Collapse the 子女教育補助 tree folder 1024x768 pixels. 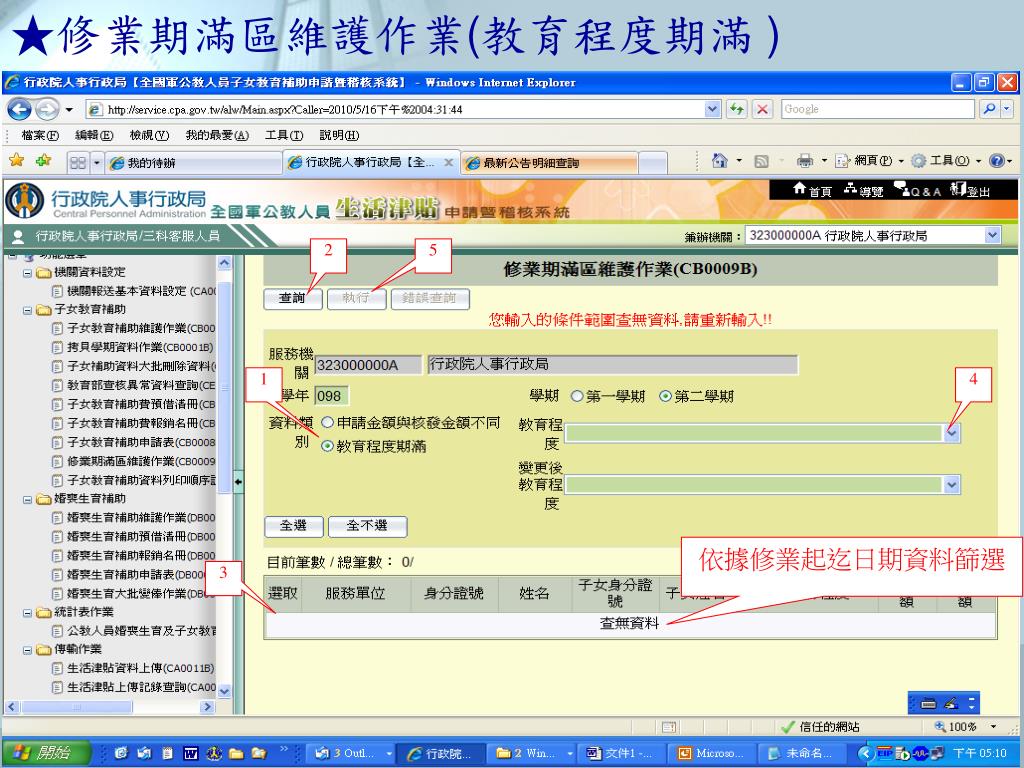pos(27,310)
